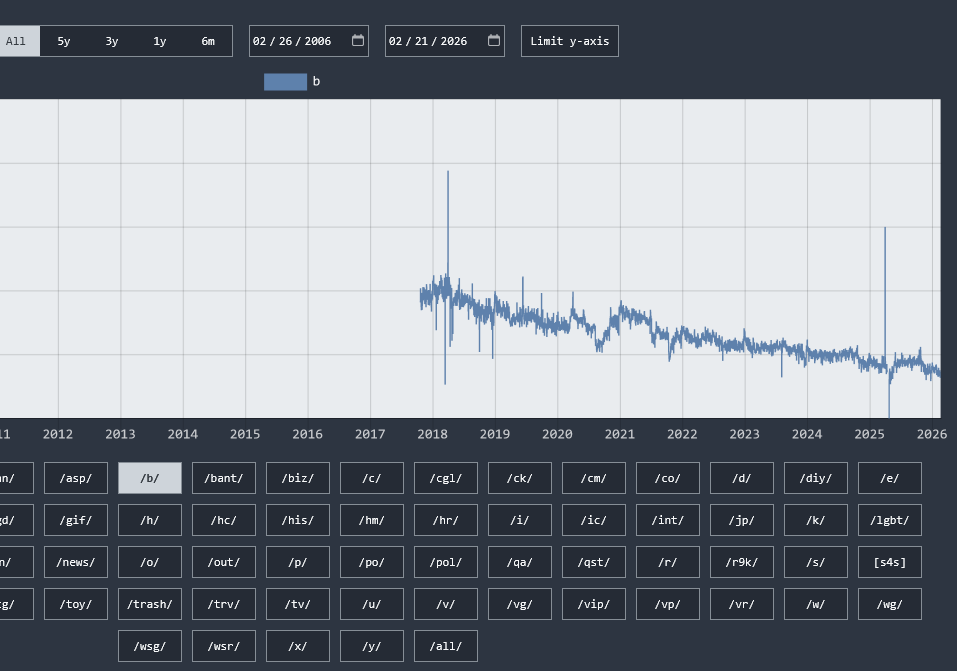Open the start date calendar picker icon
The width and height of the screenshot is (957, 671).
358,40
